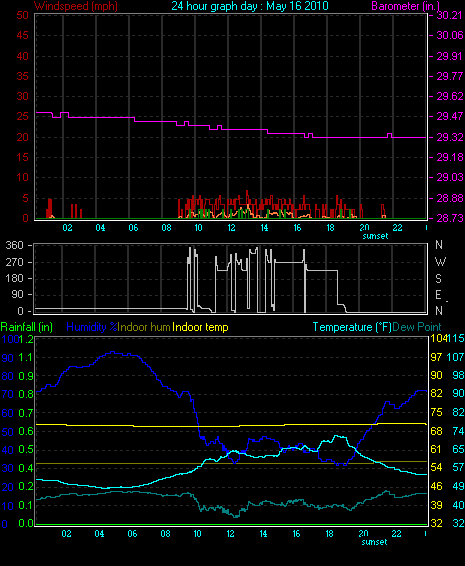Screen dimensions: 465x566
Task: Select the barometer value 28.73
Action: point(450,218)
